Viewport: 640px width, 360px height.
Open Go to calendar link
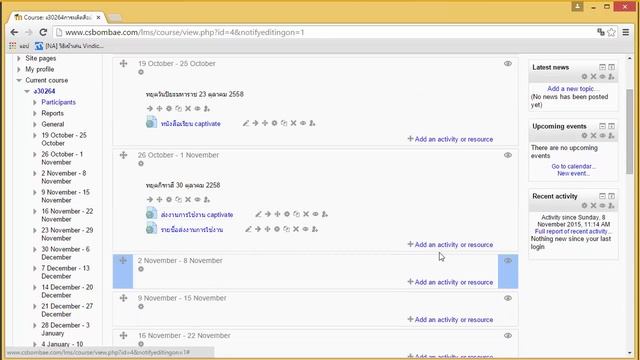pos(573,167)
